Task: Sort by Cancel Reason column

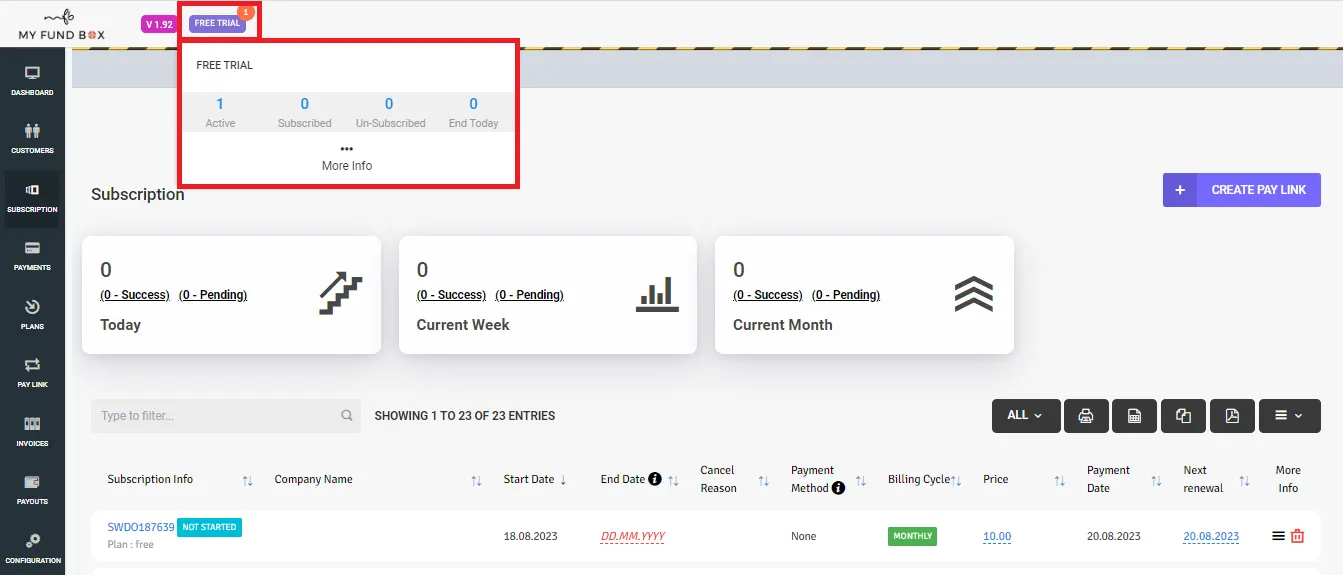Action: [764, 481]
